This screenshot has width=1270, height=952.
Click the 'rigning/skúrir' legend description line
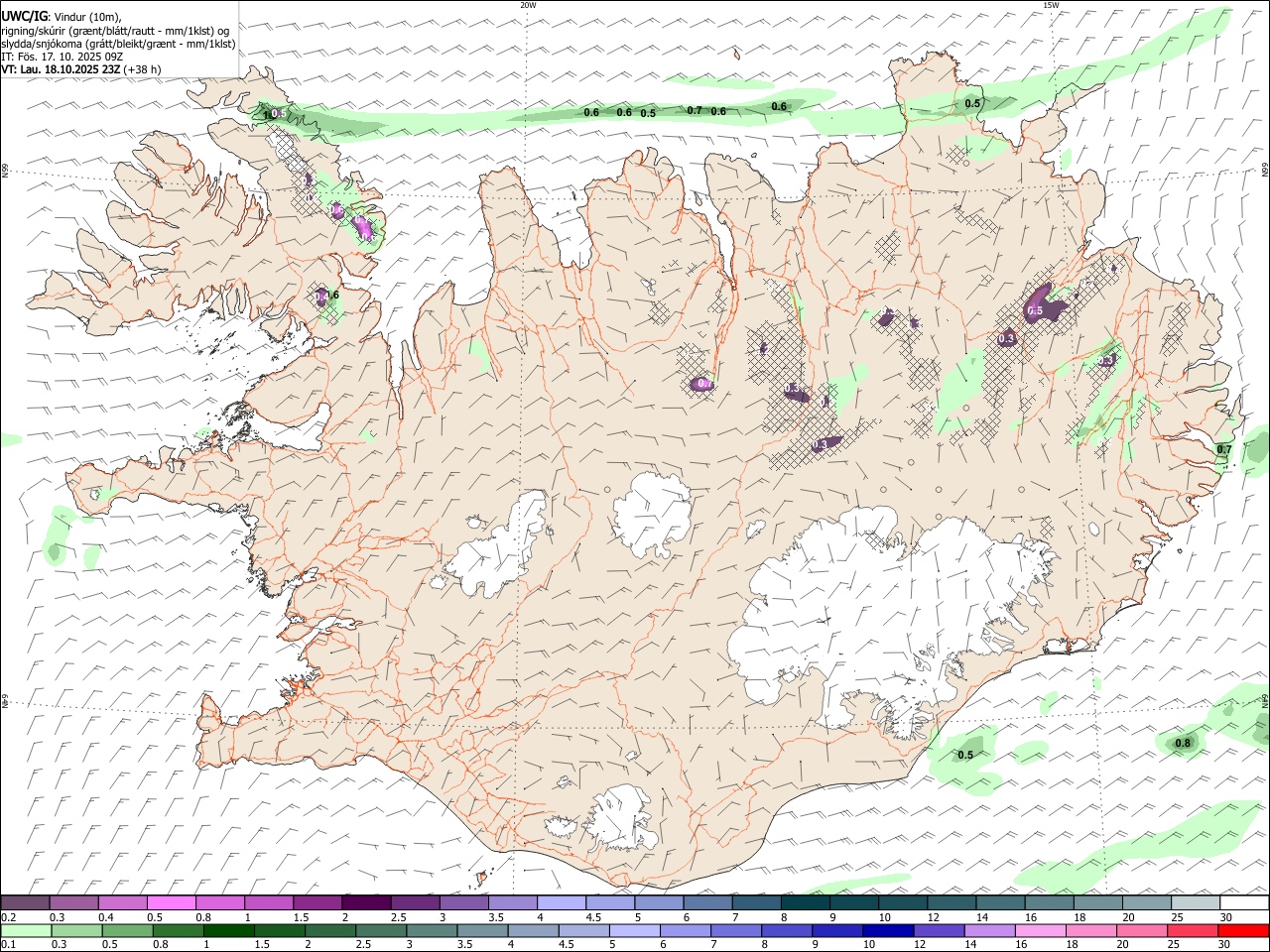115,30
